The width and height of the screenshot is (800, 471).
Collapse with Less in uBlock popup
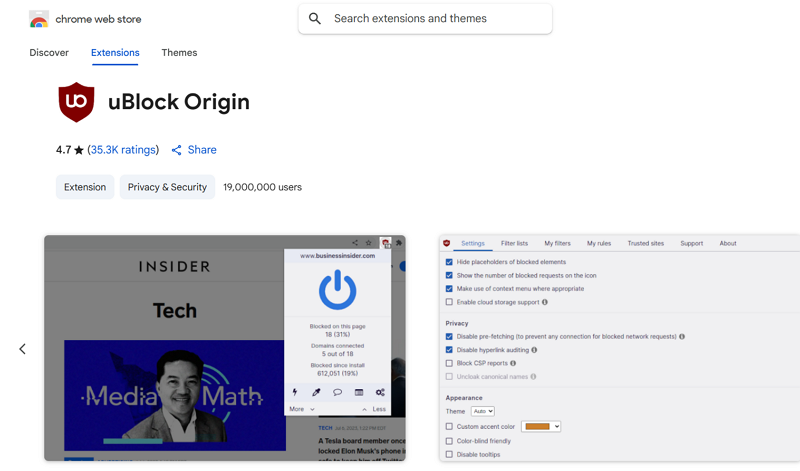pos(374,409)
